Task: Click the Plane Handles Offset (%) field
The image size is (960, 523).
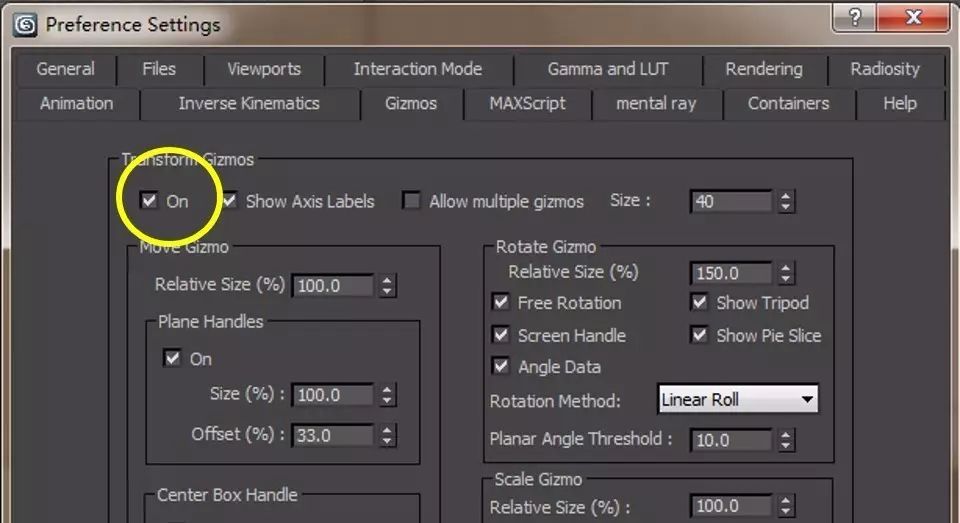Action: pyautogui.click(x=332, y=435)
